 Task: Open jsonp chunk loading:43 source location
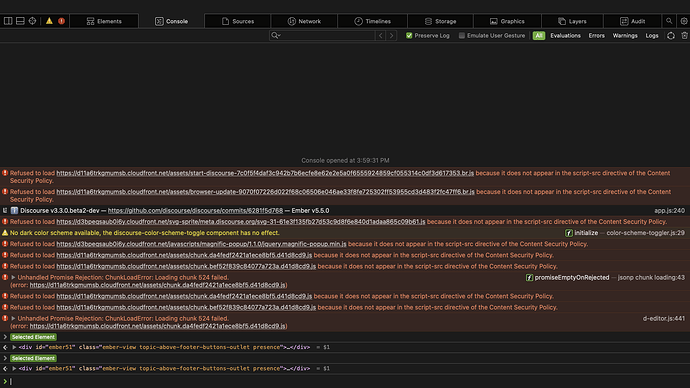click(651, 278)
